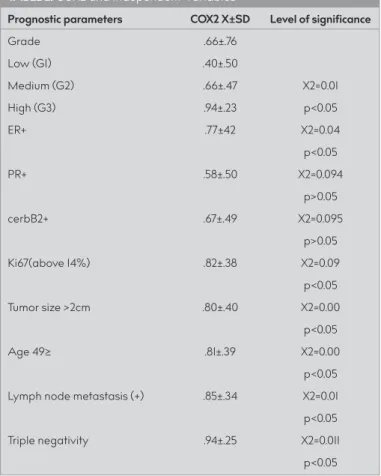Select the 'Tumor size >2cm' row label
The height and width of the screenshot is (476, 381).
pyautogui.click(x=49, y=307)
